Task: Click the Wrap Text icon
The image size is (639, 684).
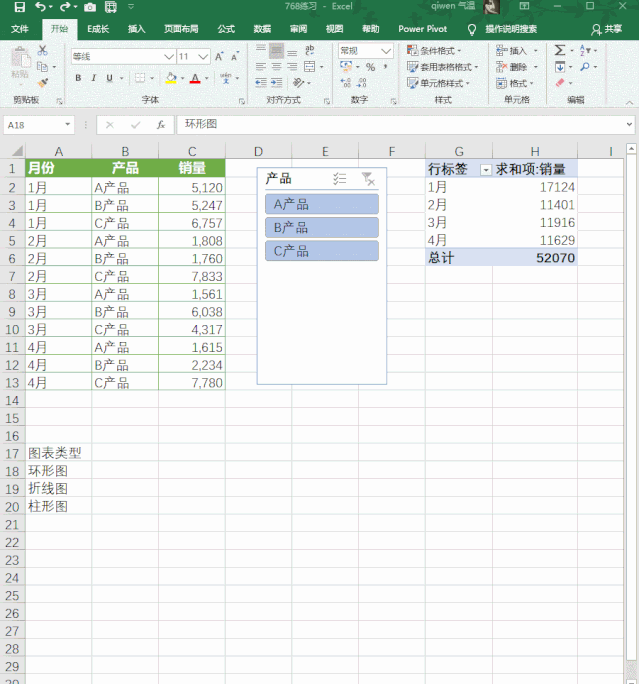Action: [310, 50]
